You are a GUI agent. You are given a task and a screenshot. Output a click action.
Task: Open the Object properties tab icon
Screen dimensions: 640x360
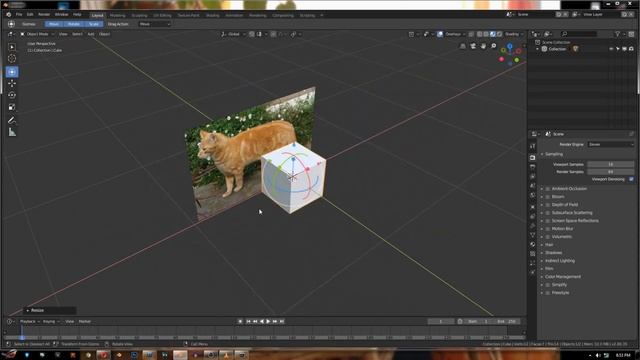533,207
